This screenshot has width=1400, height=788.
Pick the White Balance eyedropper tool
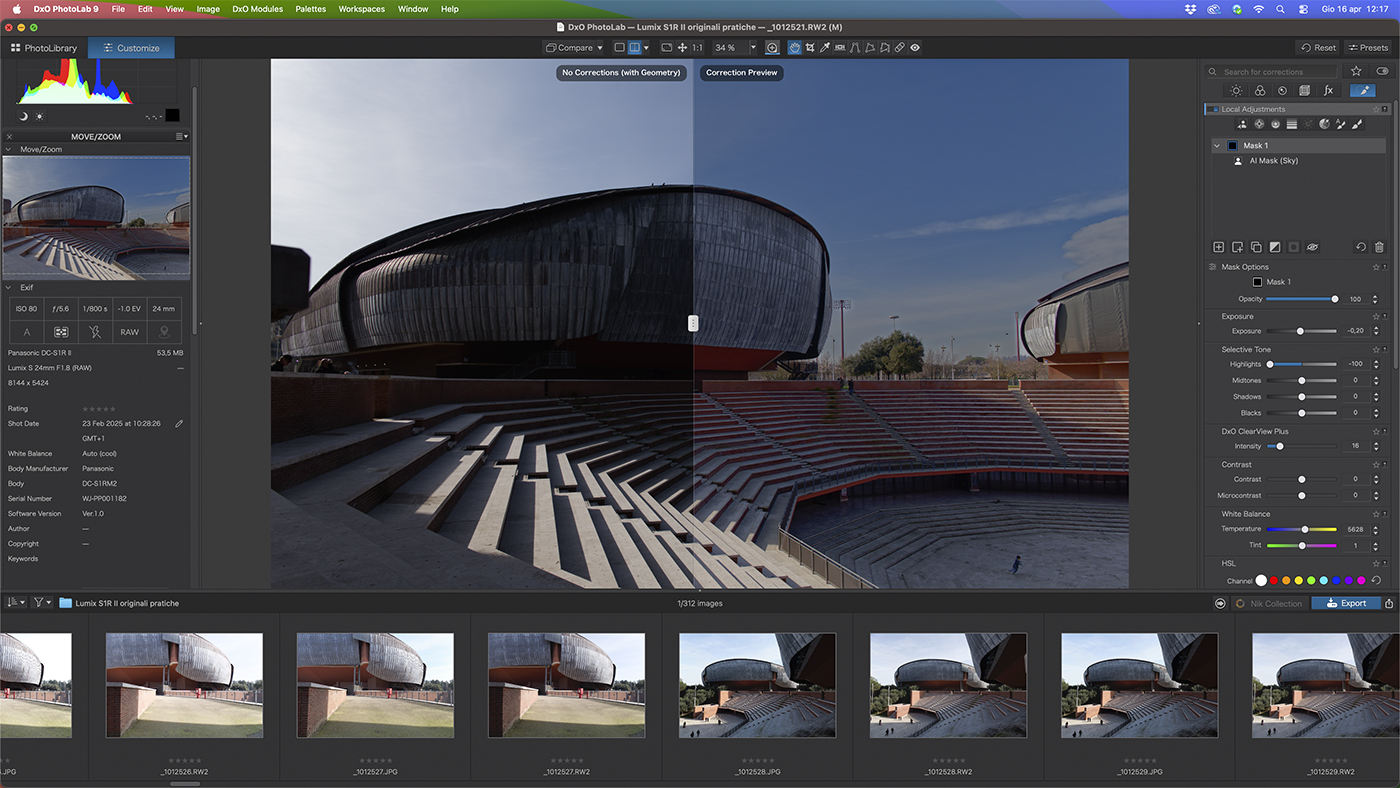(824, 48)
